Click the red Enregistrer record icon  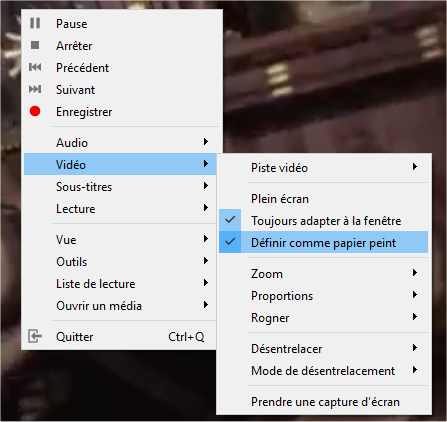click(x=35, y=111)
